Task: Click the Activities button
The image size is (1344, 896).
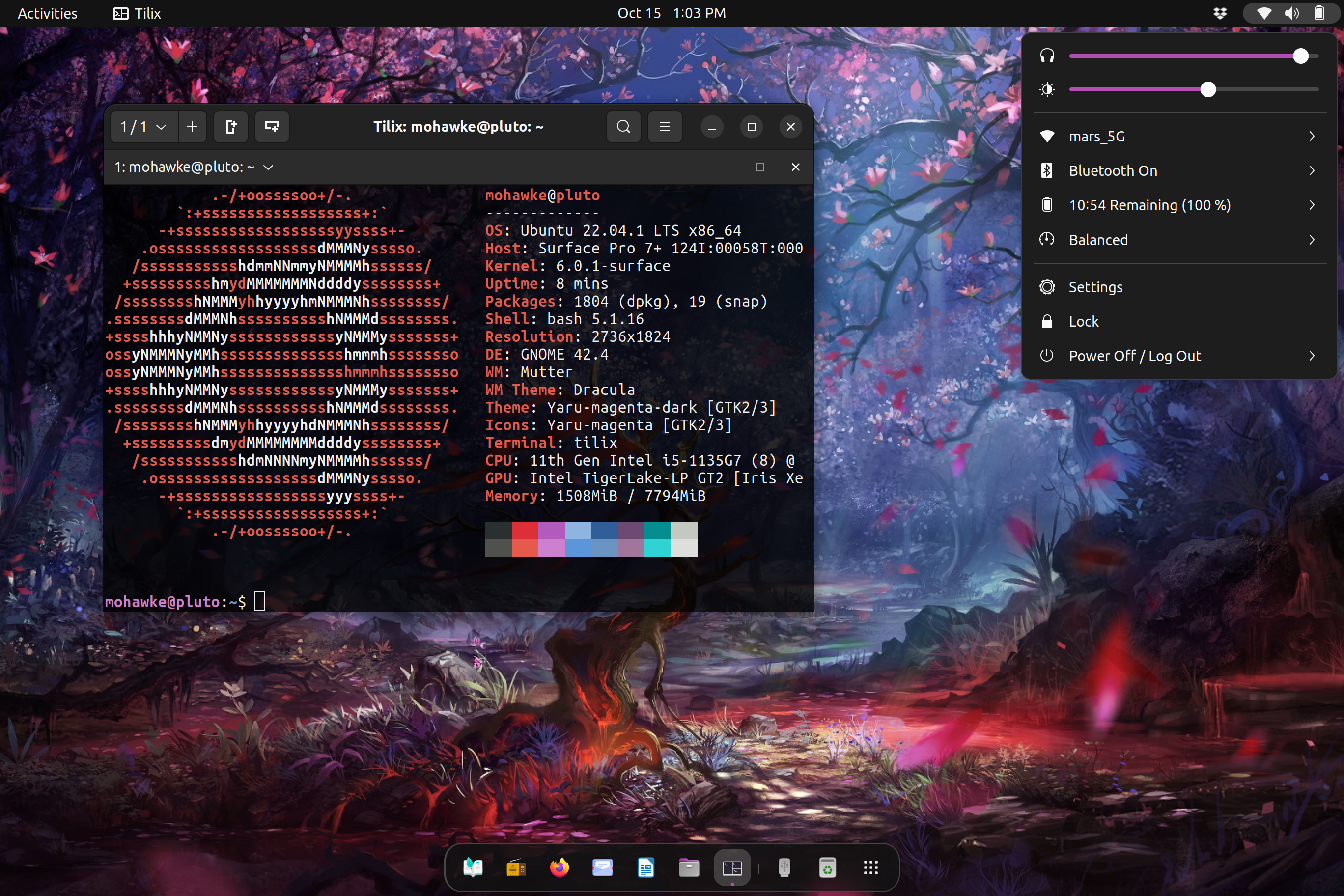Action: (48, 13)
